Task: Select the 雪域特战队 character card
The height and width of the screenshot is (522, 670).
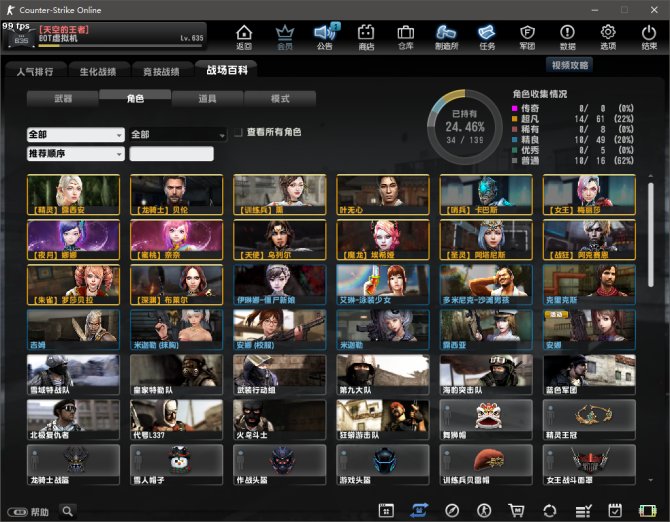Action: coord(73,375)
